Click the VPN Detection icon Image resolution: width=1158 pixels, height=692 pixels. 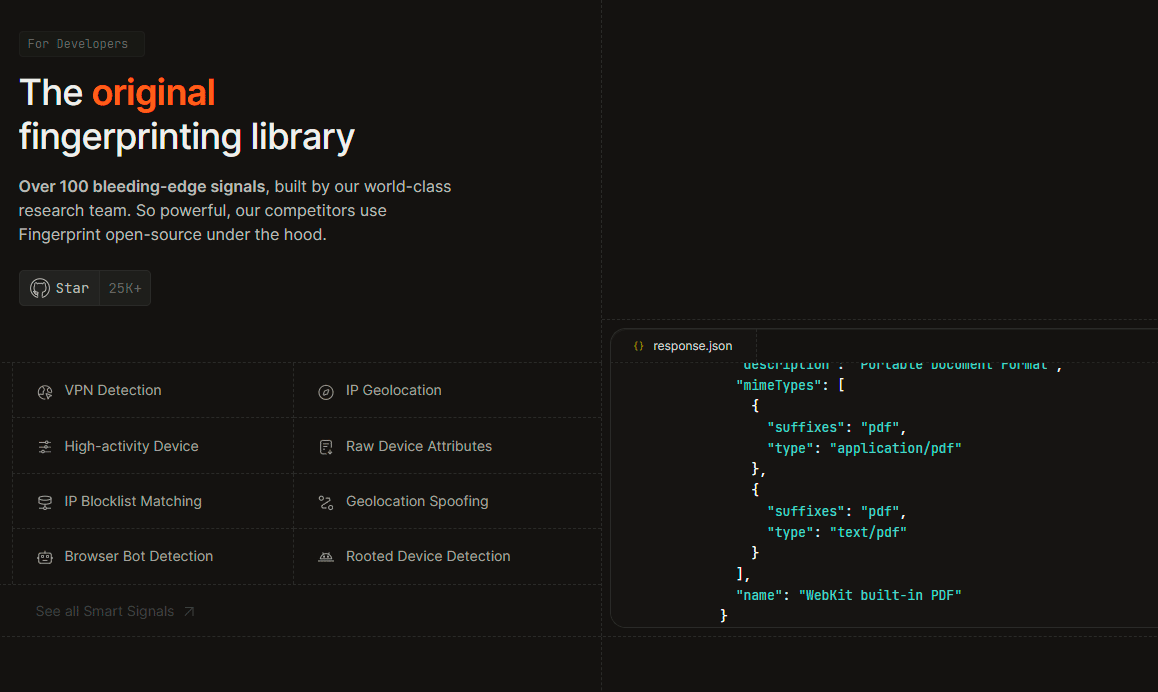[45, 391]
